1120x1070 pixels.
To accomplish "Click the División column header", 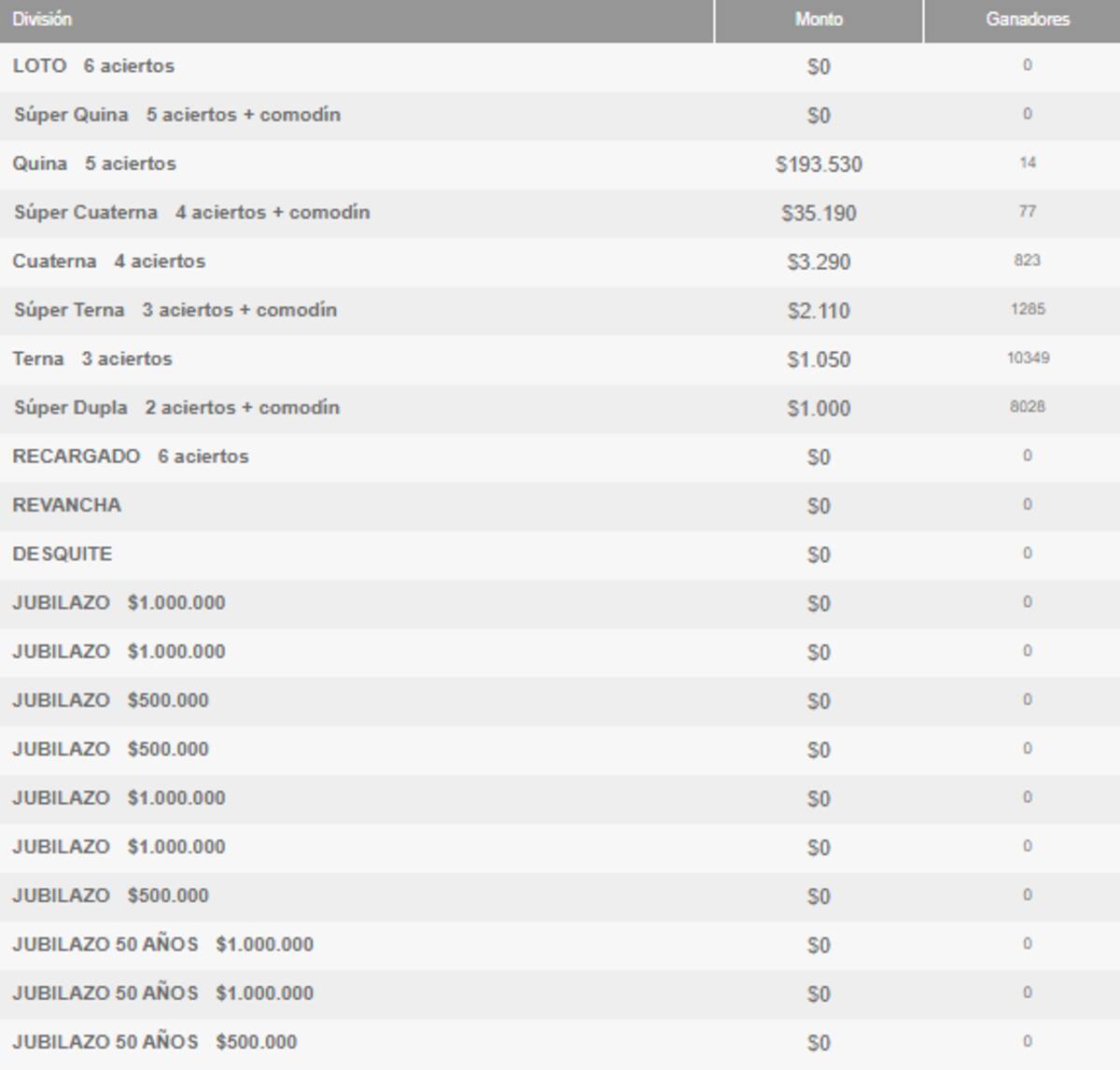I will coord(357,20).
